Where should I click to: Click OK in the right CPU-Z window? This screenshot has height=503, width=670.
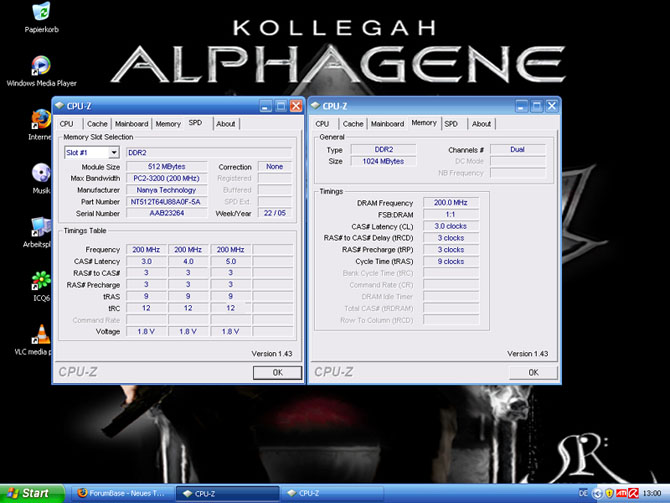[533, 373]
